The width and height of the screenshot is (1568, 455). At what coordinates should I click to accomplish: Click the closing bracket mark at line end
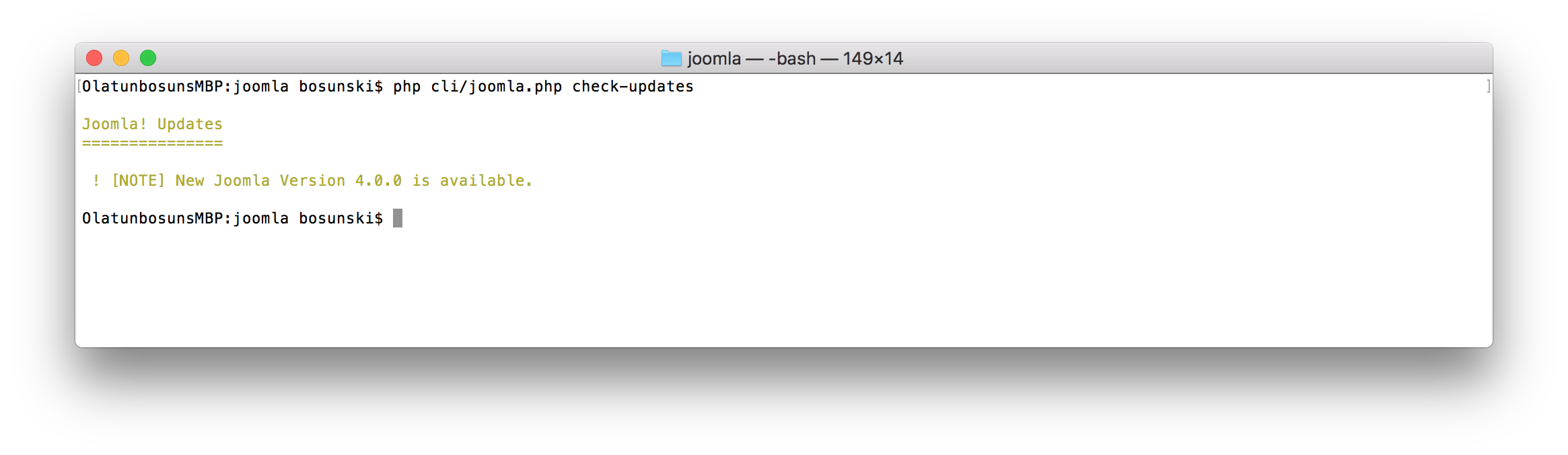click(x=1488, y=86)
